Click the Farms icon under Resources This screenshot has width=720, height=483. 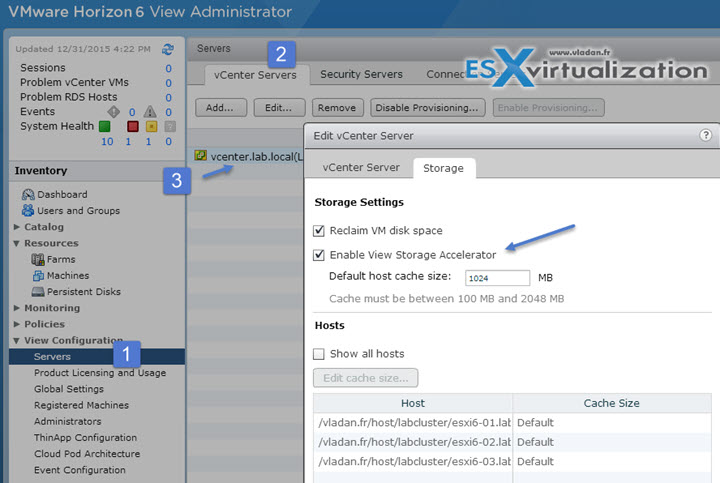[x=38, y=259]
